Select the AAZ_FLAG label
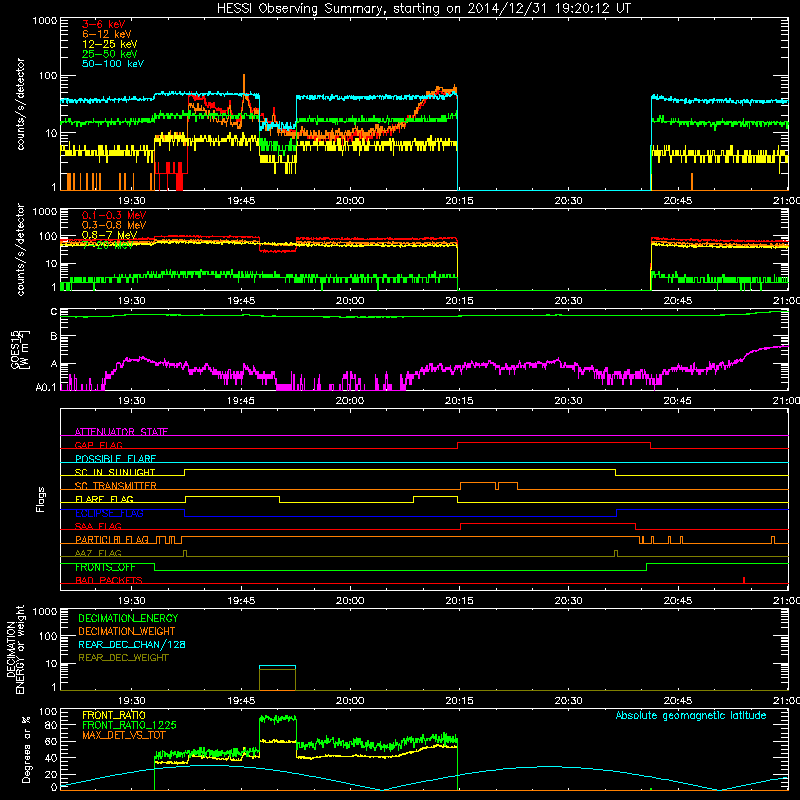The height and width of the screenshot is (800, 800). [98, 553]
